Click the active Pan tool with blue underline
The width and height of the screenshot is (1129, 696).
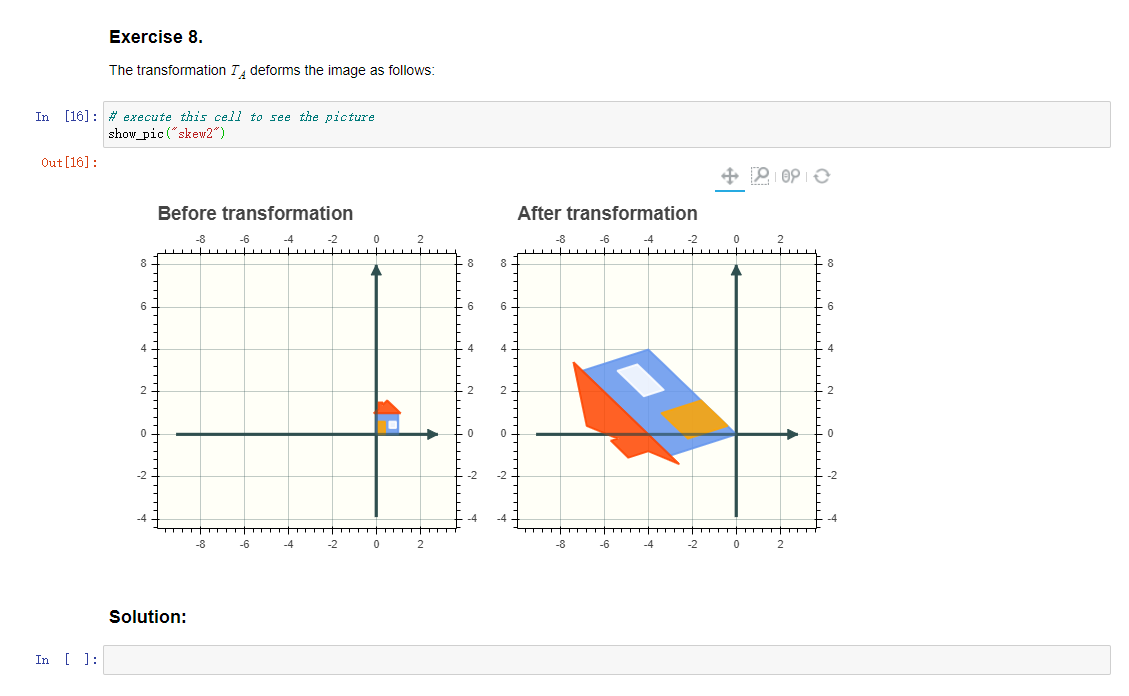point(730,175)
